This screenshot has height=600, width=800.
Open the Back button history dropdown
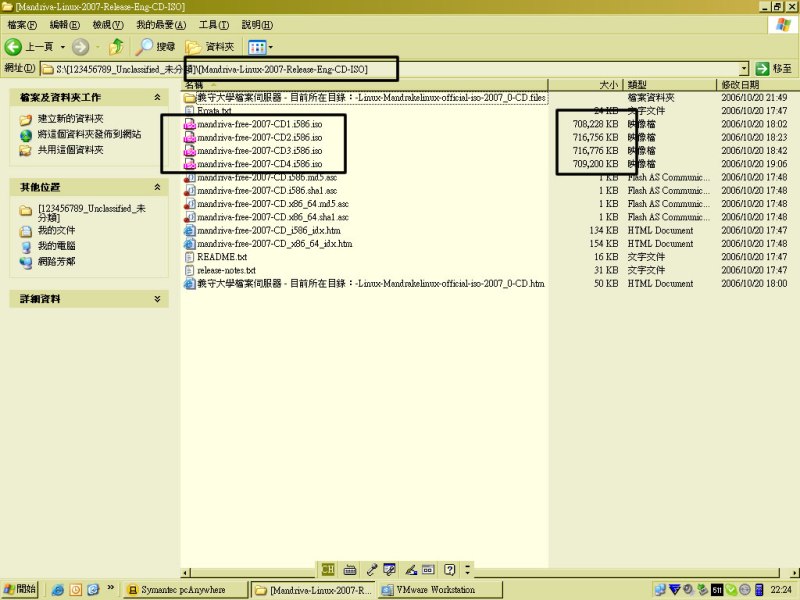63,47
